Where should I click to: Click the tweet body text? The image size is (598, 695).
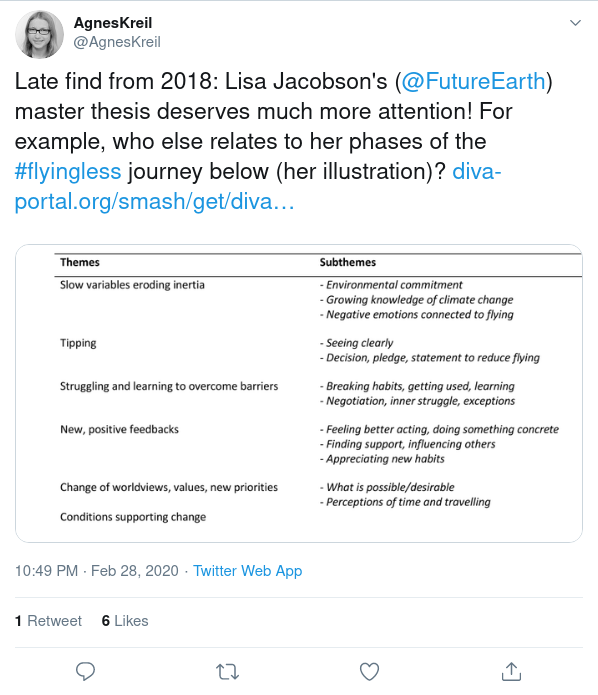284,141
